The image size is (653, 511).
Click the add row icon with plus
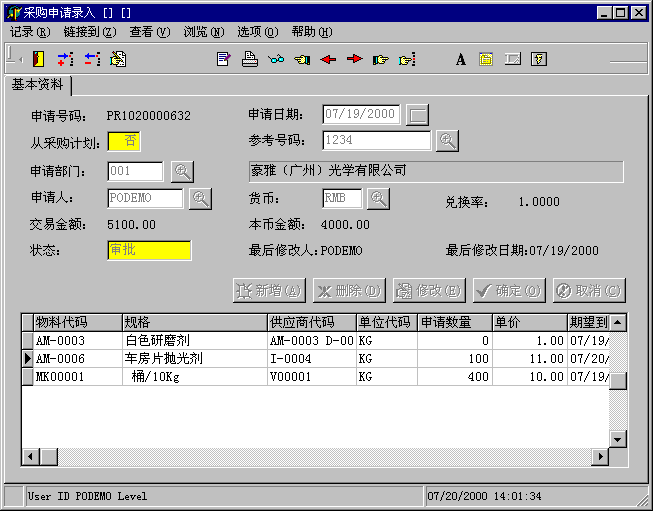pyautogui.click(x=65, y=59)
